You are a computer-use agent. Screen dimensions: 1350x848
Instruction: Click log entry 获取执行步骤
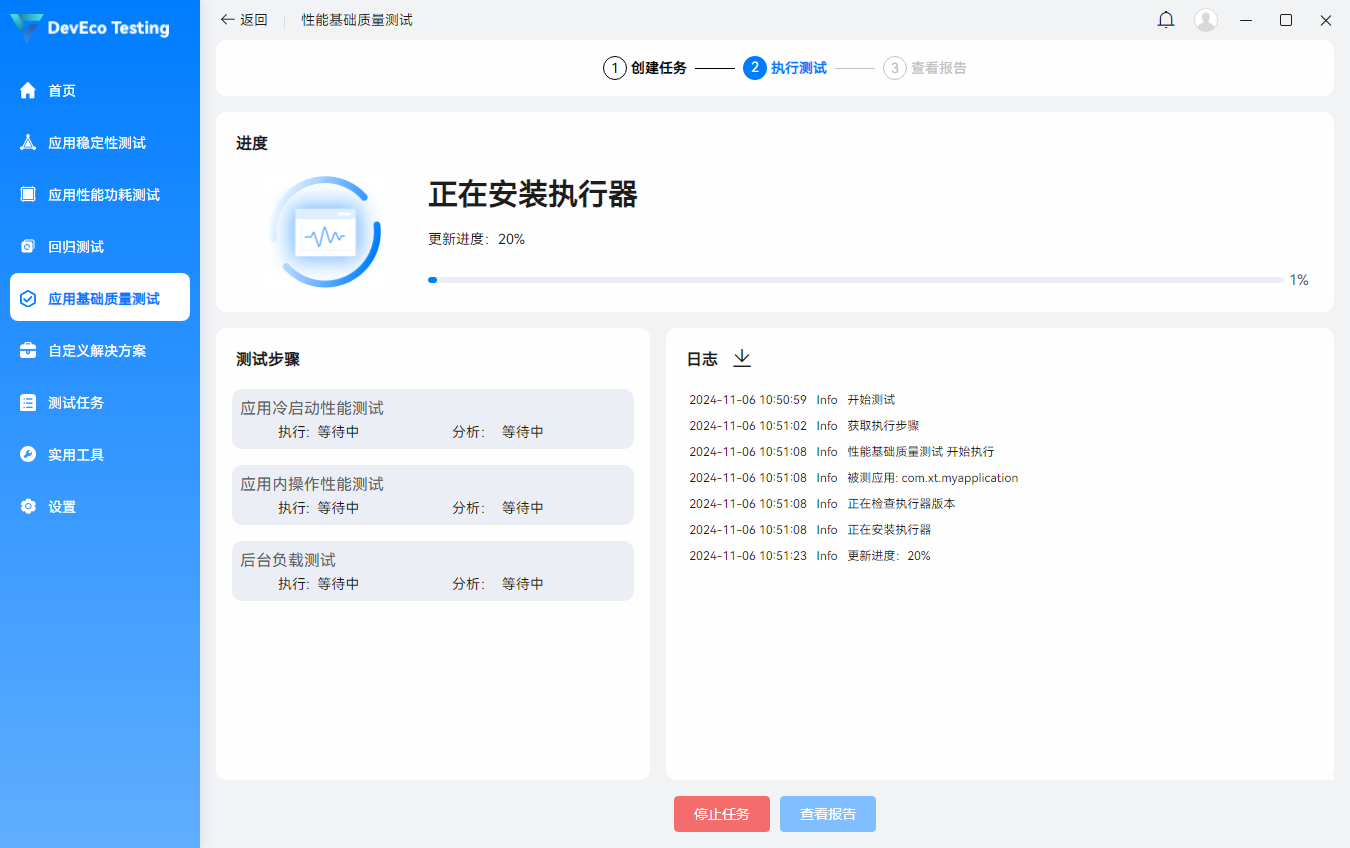883,426
